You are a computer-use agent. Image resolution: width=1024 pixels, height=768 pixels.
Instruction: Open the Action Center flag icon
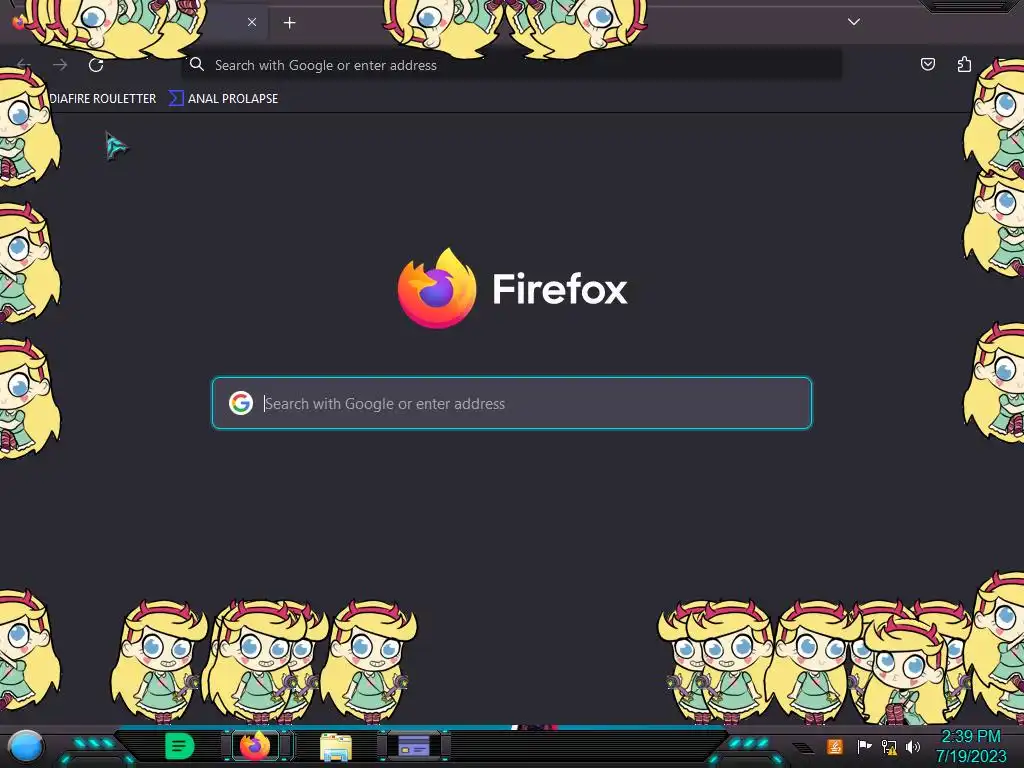(864, 746)
